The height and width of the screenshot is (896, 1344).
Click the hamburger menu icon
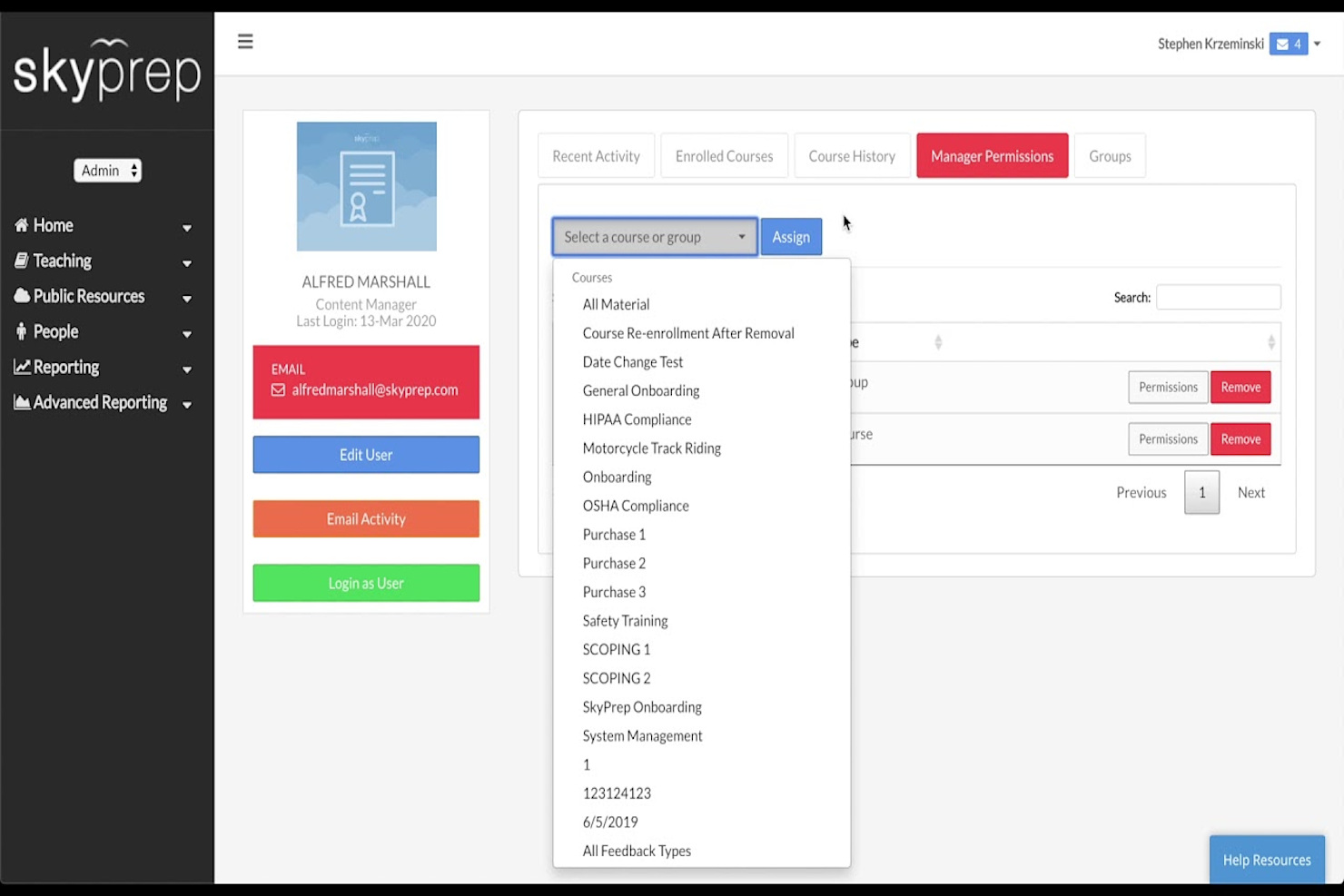pyautogui.click(x=245, y=42)
